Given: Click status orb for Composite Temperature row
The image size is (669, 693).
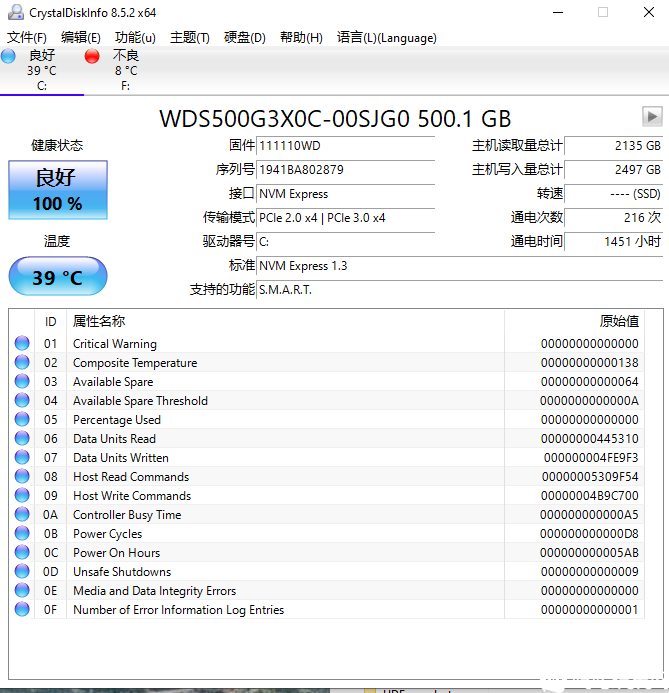Looking at the screenshot, I should click(x=22, y=362).
